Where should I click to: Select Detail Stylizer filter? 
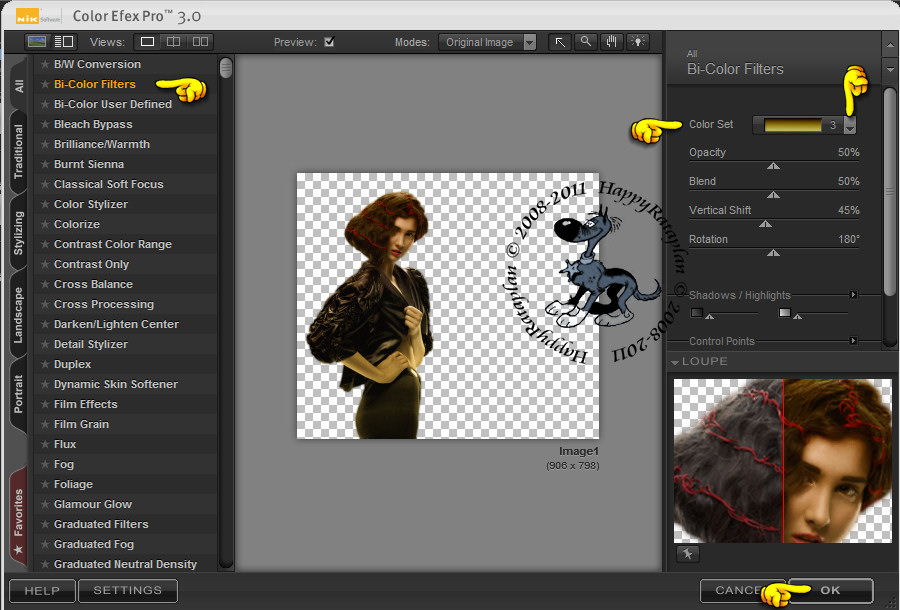pos(91,344)
